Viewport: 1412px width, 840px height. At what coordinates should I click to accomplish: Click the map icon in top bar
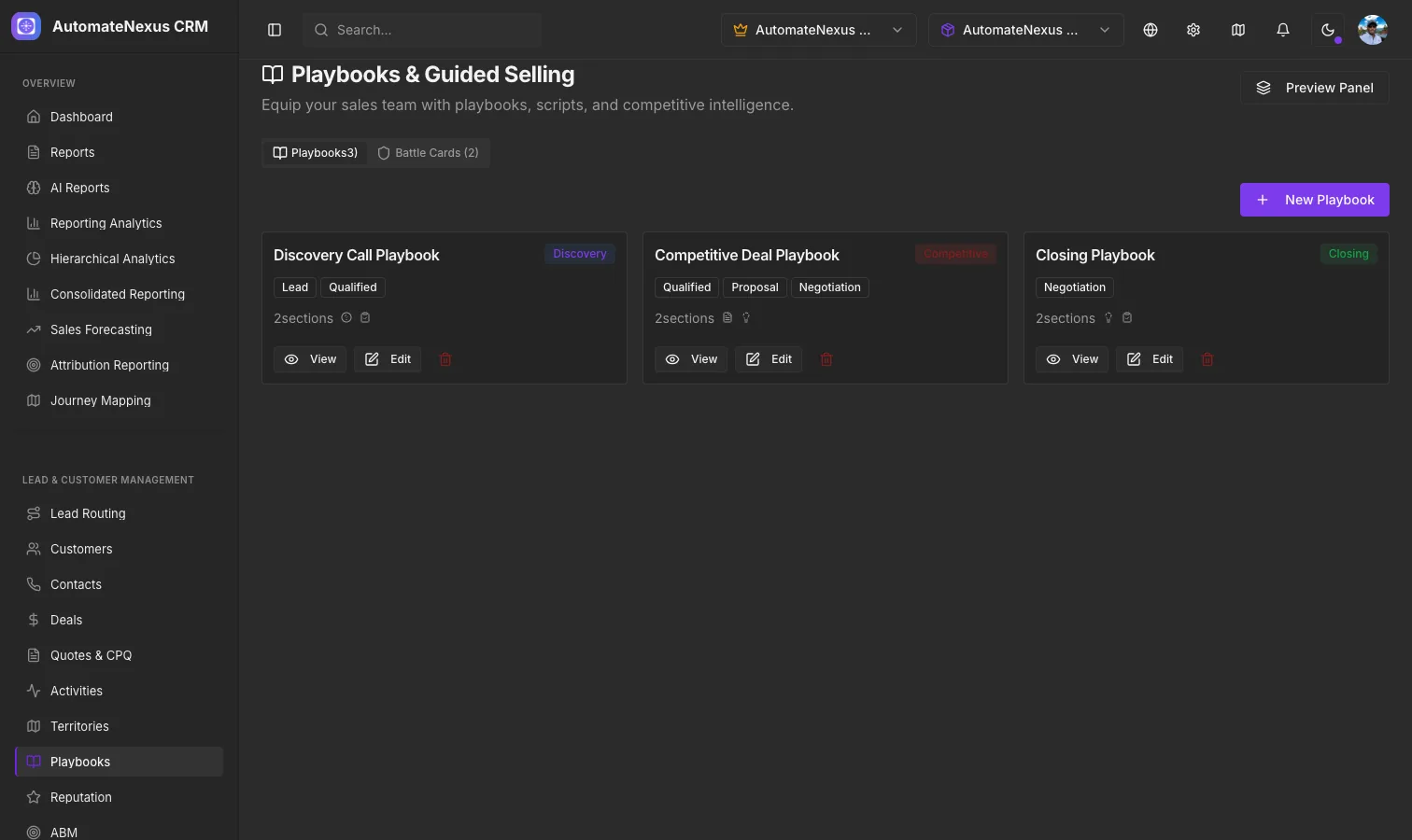pos(1238,30)
